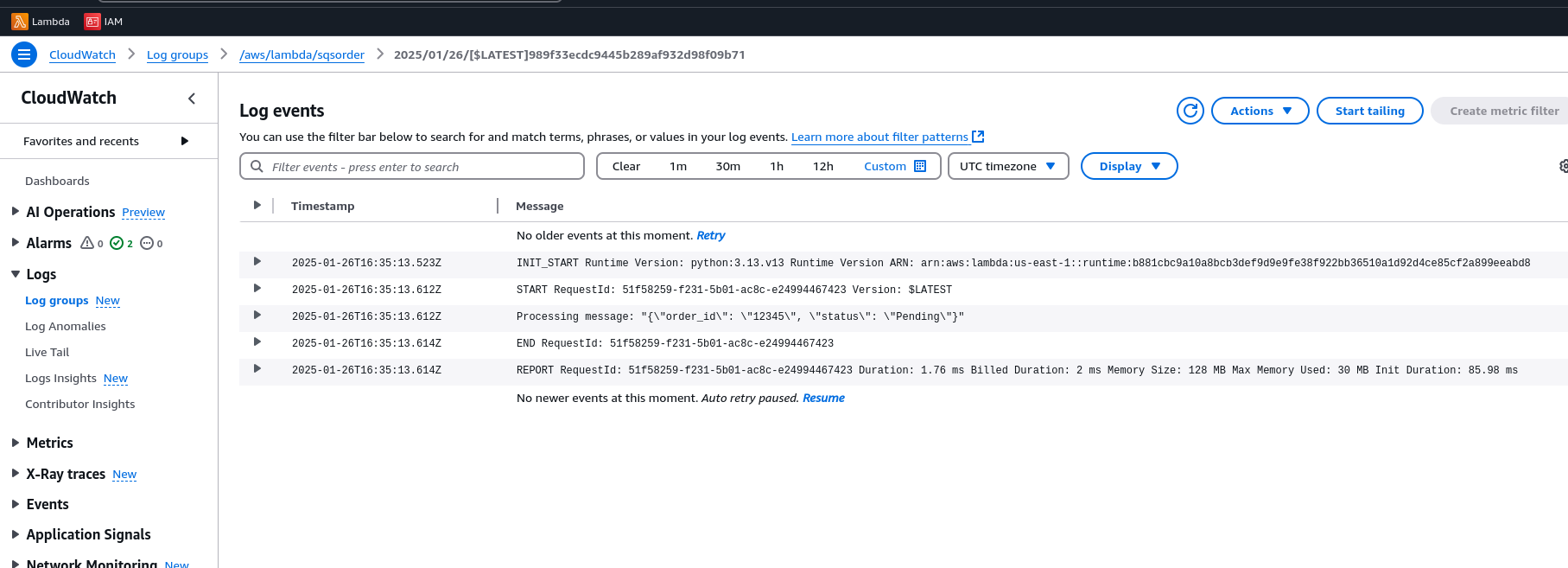Click the OK alarms green check count
The image size is (1568, 568).
121,243
